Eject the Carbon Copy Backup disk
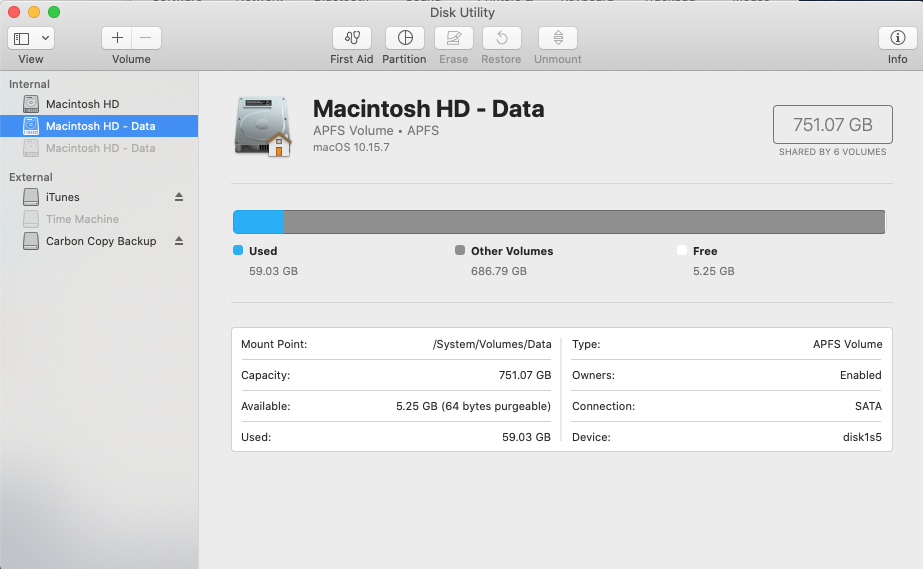This screenshot has height=569, width=923. 179,241
